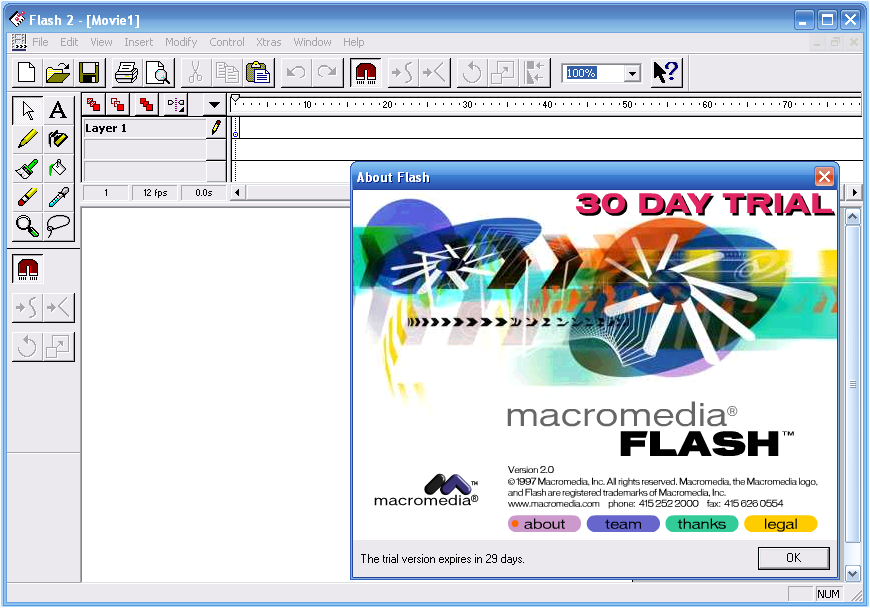Click Smooth modifier in the toolbox

(27, 307)
